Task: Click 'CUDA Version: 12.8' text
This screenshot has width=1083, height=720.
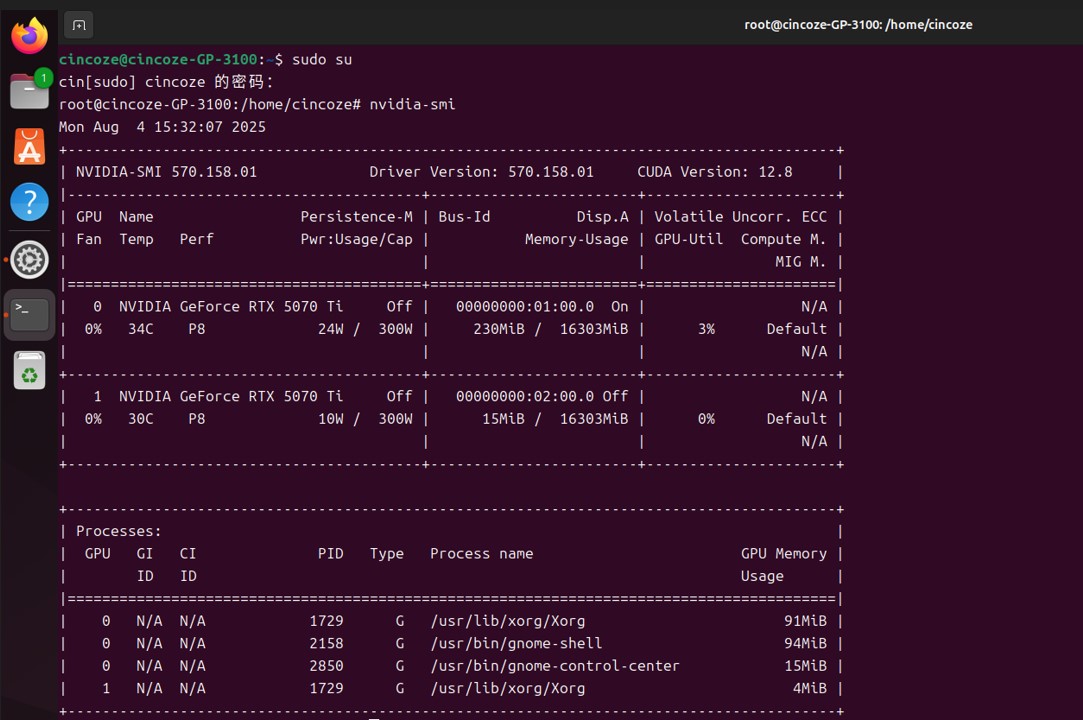Action: click(x=714, y=172)
